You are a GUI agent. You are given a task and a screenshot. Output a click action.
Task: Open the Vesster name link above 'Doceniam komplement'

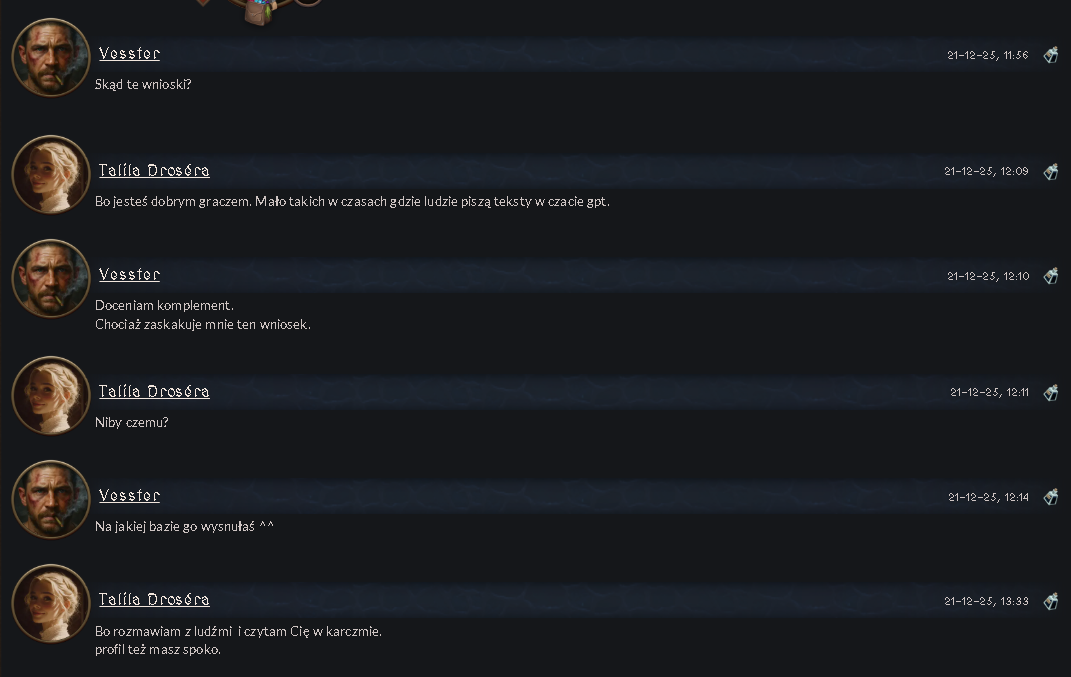coord(129,275)
